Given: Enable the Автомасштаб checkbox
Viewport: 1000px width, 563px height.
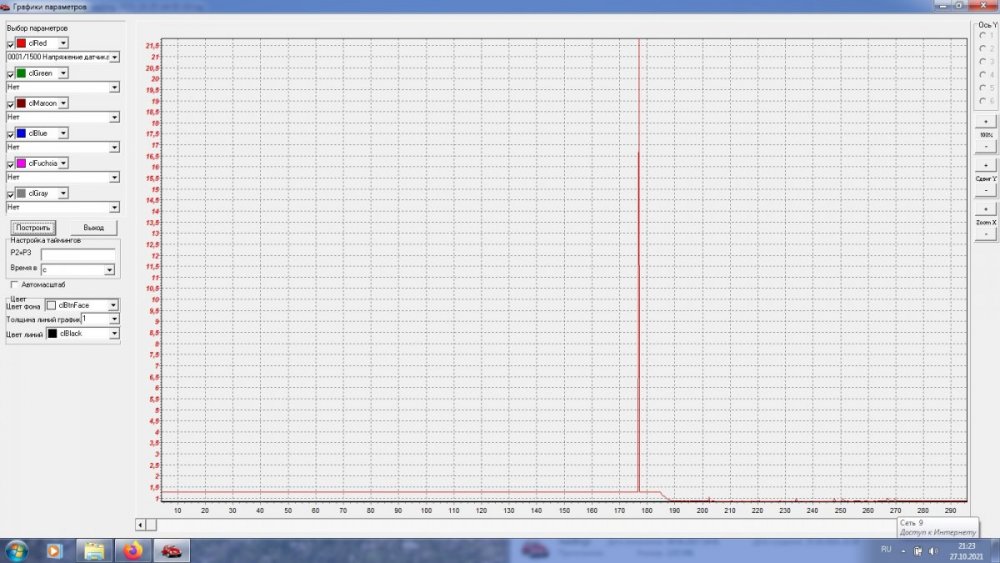Looking at the screenshot, I should (14, 284).
